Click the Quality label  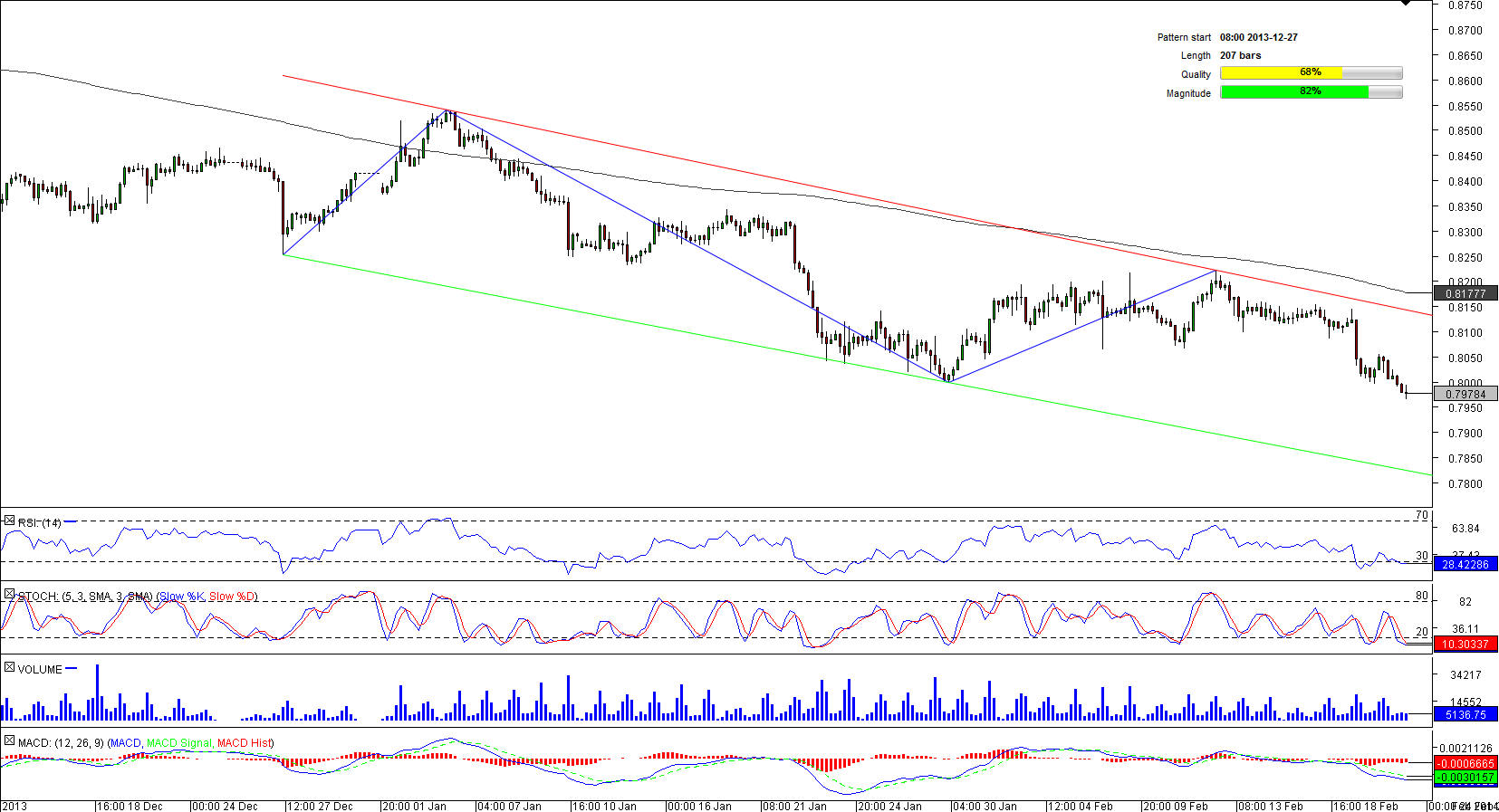coord(1196,74)
